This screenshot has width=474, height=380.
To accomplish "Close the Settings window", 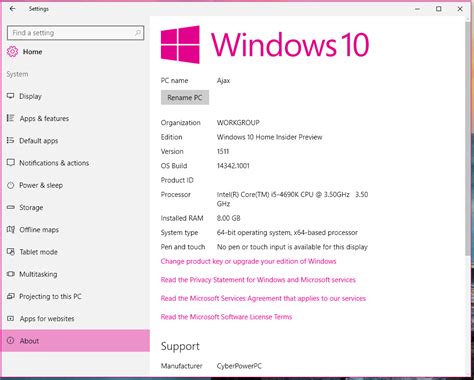I will 460,9.
